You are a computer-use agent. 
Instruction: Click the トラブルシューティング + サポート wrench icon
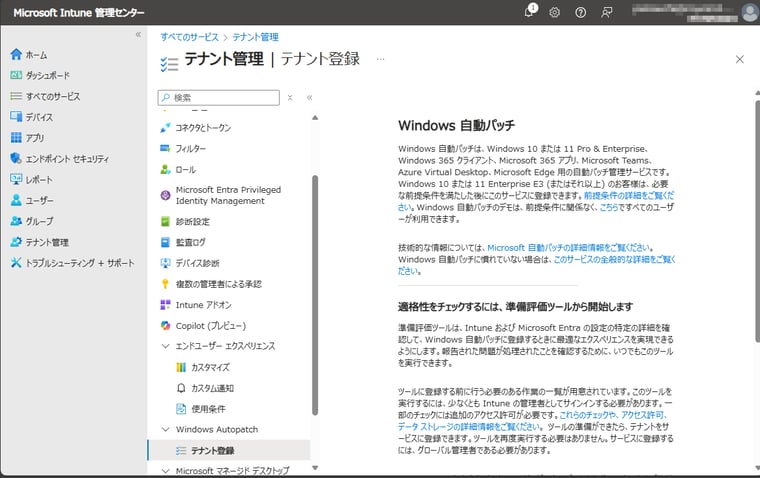(16, 263)
